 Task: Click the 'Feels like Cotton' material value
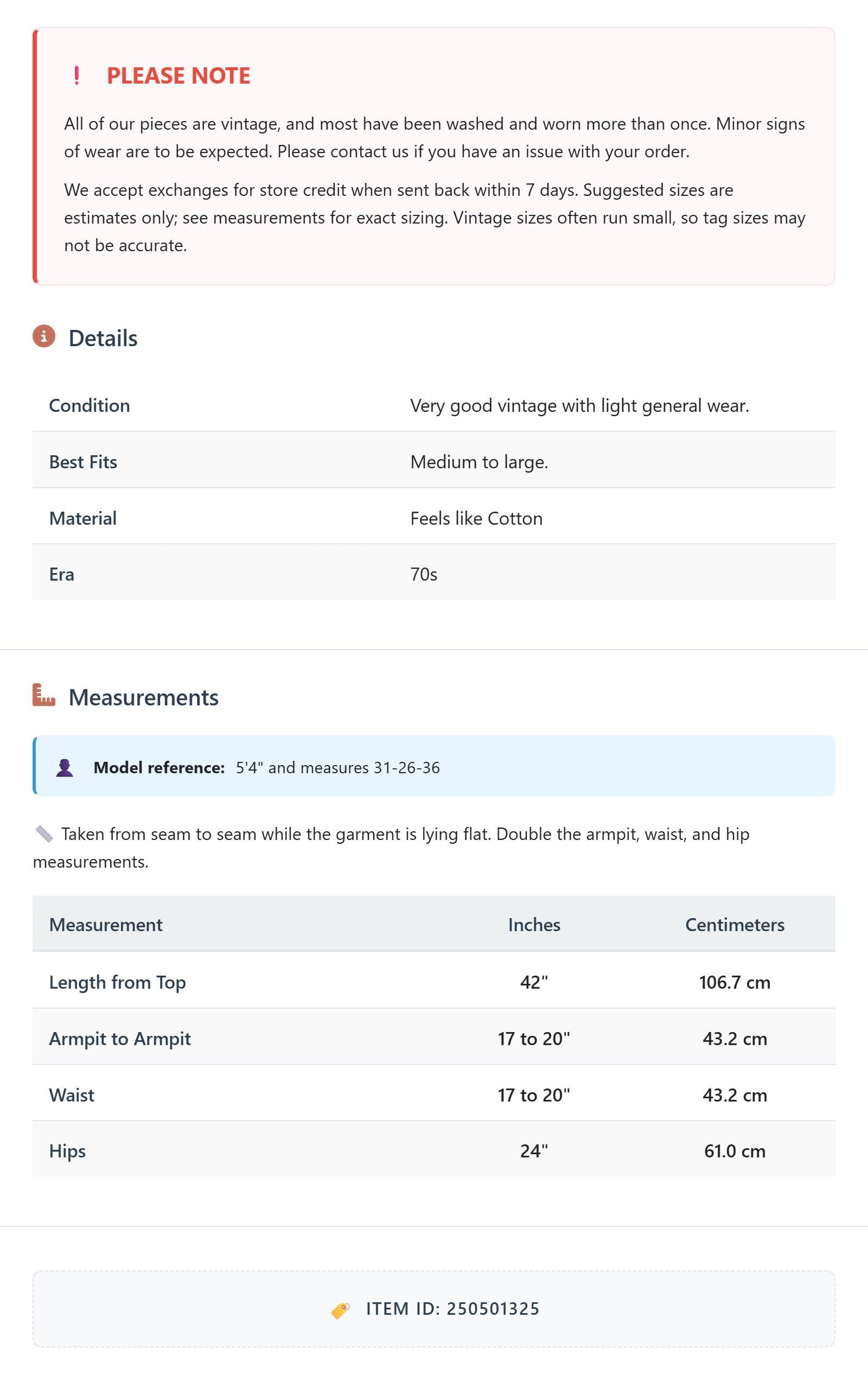476,518
